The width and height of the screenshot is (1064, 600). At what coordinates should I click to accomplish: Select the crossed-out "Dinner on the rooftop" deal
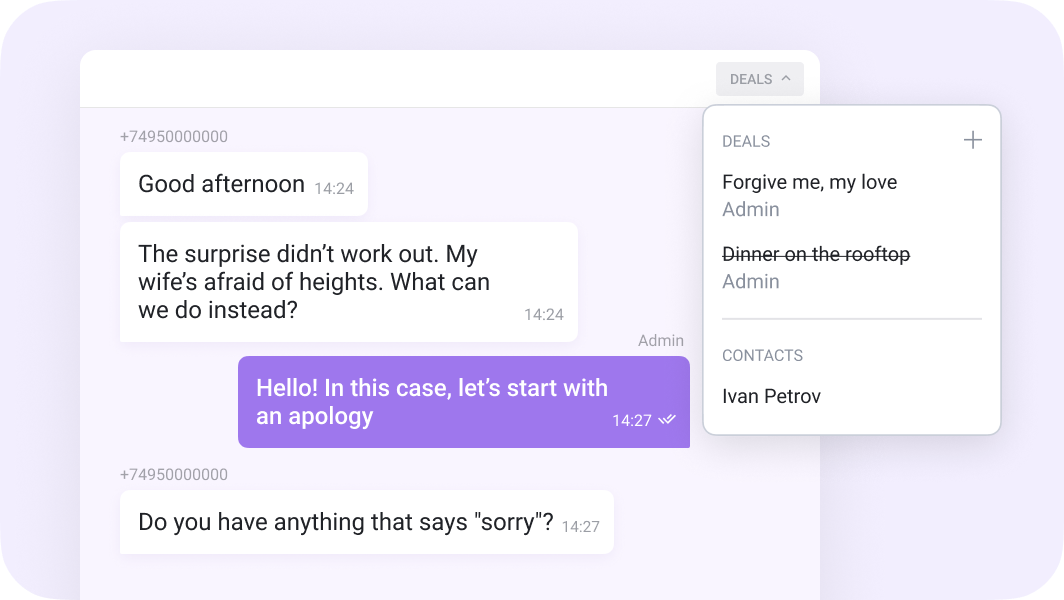pyautogui.click(x=816, y=254)
